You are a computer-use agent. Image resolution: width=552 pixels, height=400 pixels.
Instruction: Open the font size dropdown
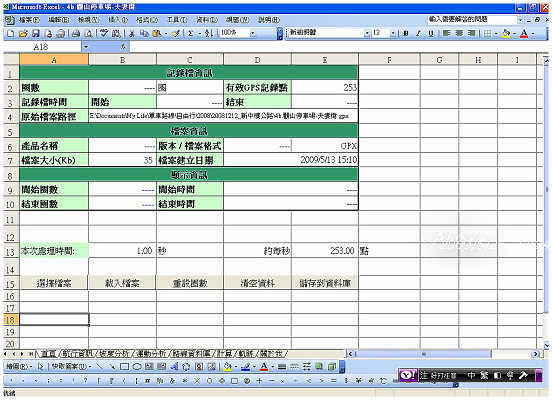coord(393,33)
